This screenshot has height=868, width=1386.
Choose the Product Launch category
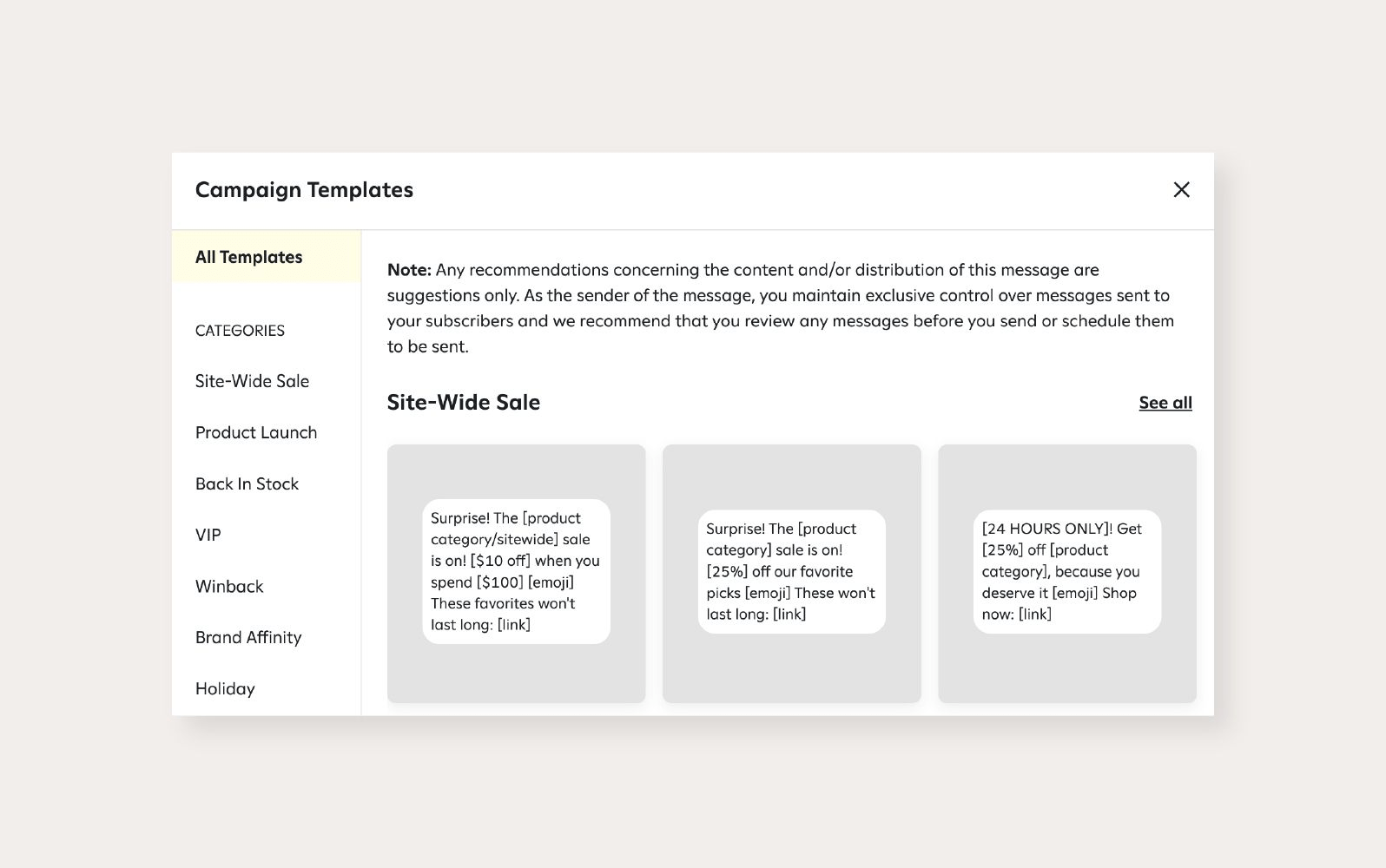pos(256,432)
